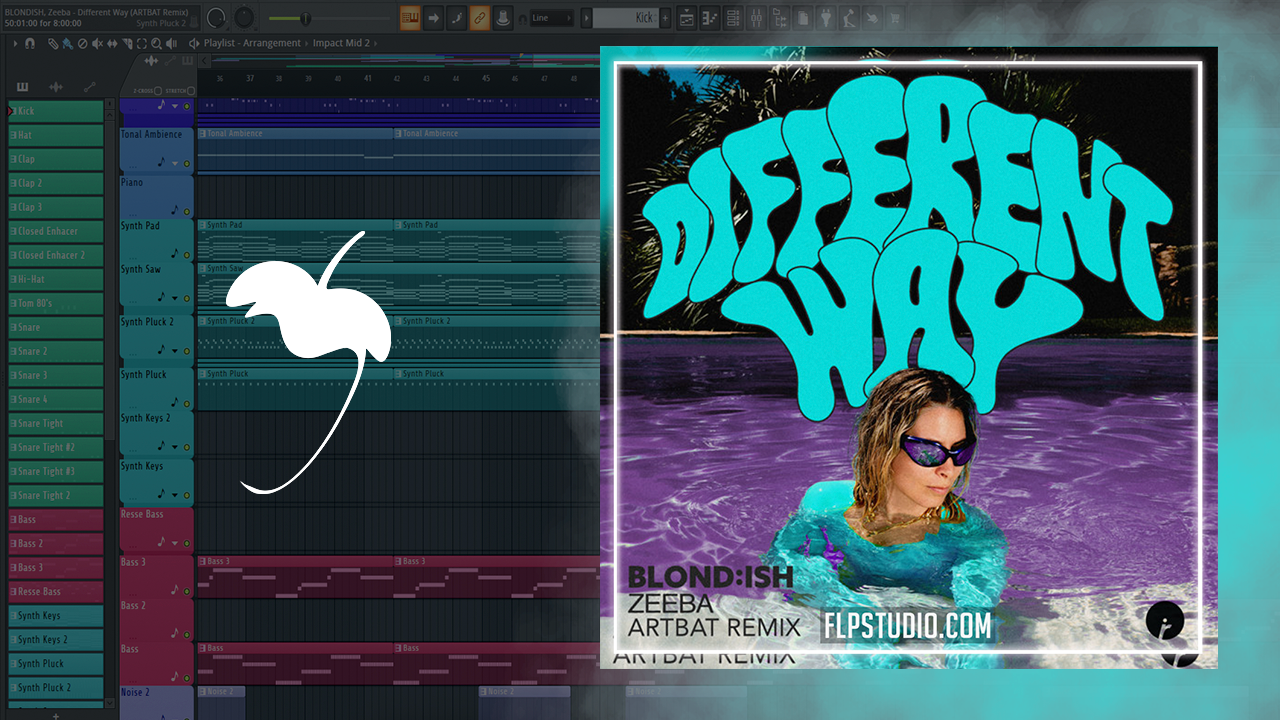
Task: Click the Playlist - Arrangement breadcrumb
Action: [251, 43]
